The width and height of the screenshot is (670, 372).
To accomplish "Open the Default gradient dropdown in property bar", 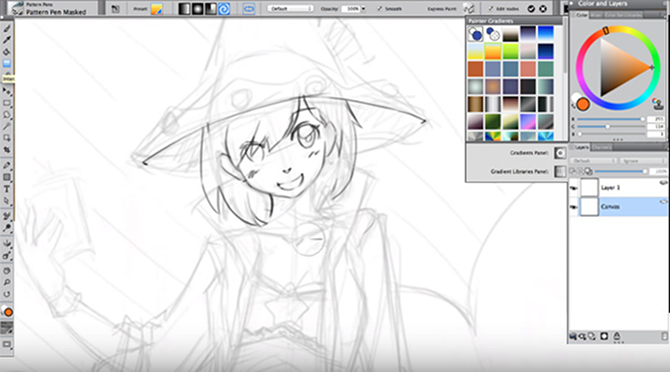I will click(x=290, y=9).
